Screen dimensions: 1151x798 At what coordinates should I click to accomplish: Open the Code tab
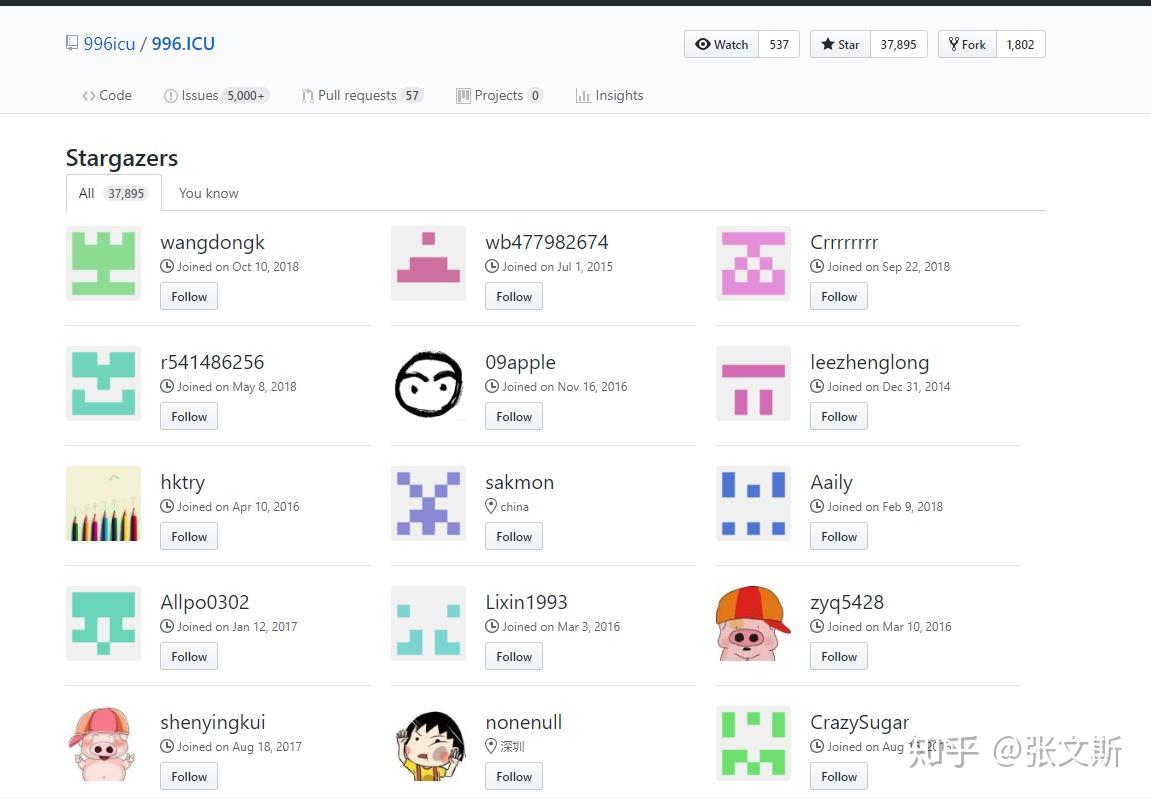[107, 95]
